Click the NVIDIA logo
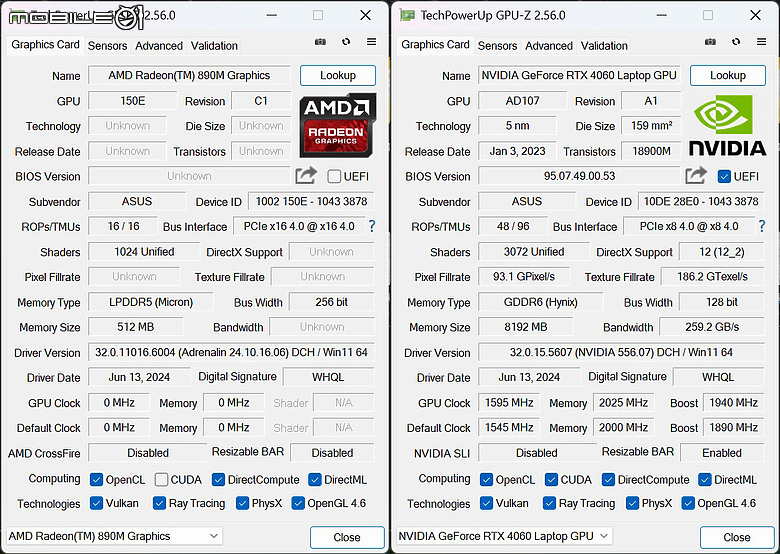The image size is (780, 554). pyautogui.click(x=727, y=125)
